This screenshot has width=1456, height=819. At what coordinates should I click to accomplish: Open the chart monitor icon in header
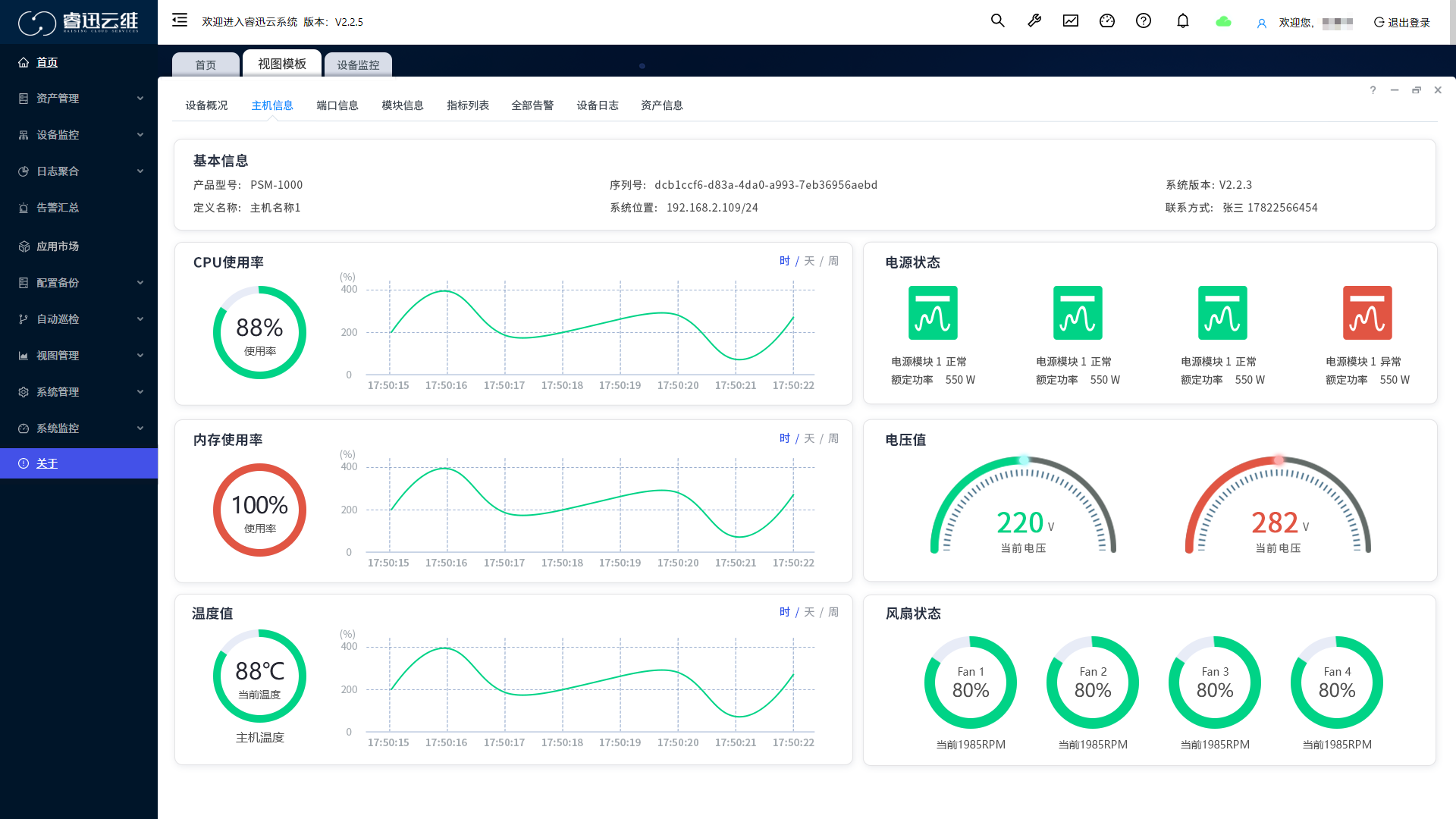[1071, 21]
